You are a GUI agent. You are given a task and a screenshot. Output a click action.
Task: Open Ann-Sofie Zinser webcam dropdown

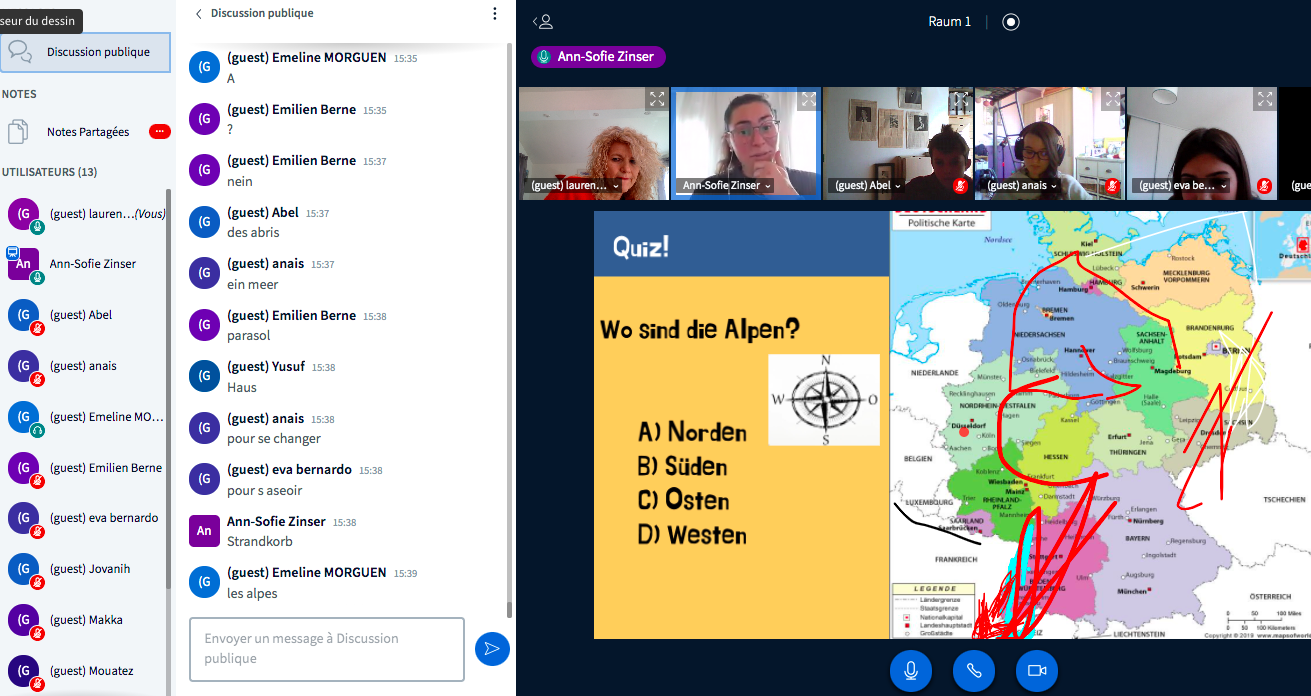727,186
